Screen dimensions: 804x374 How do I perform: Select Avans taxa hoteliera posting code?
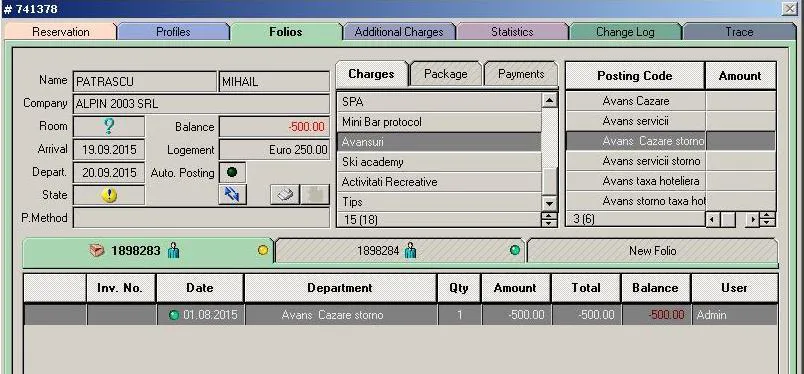pos(636,181)
